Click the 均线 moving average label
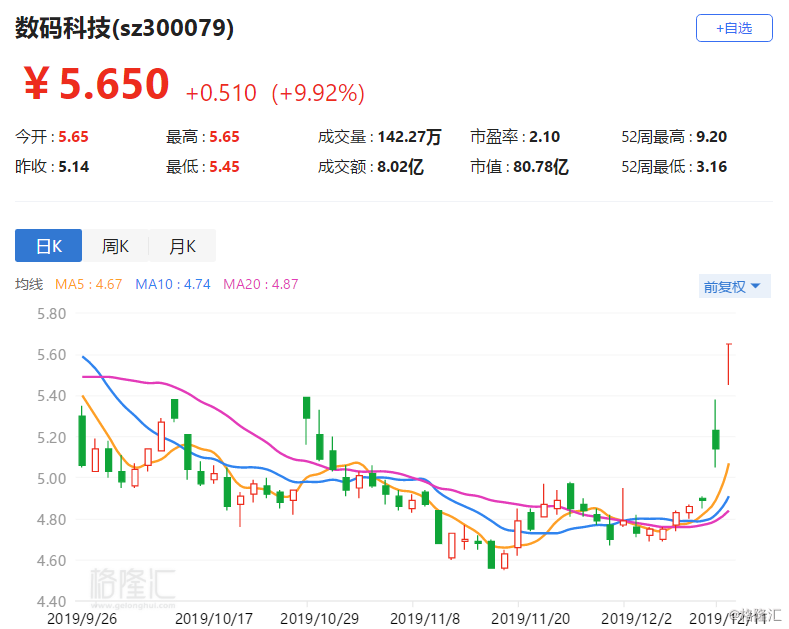 29,284
